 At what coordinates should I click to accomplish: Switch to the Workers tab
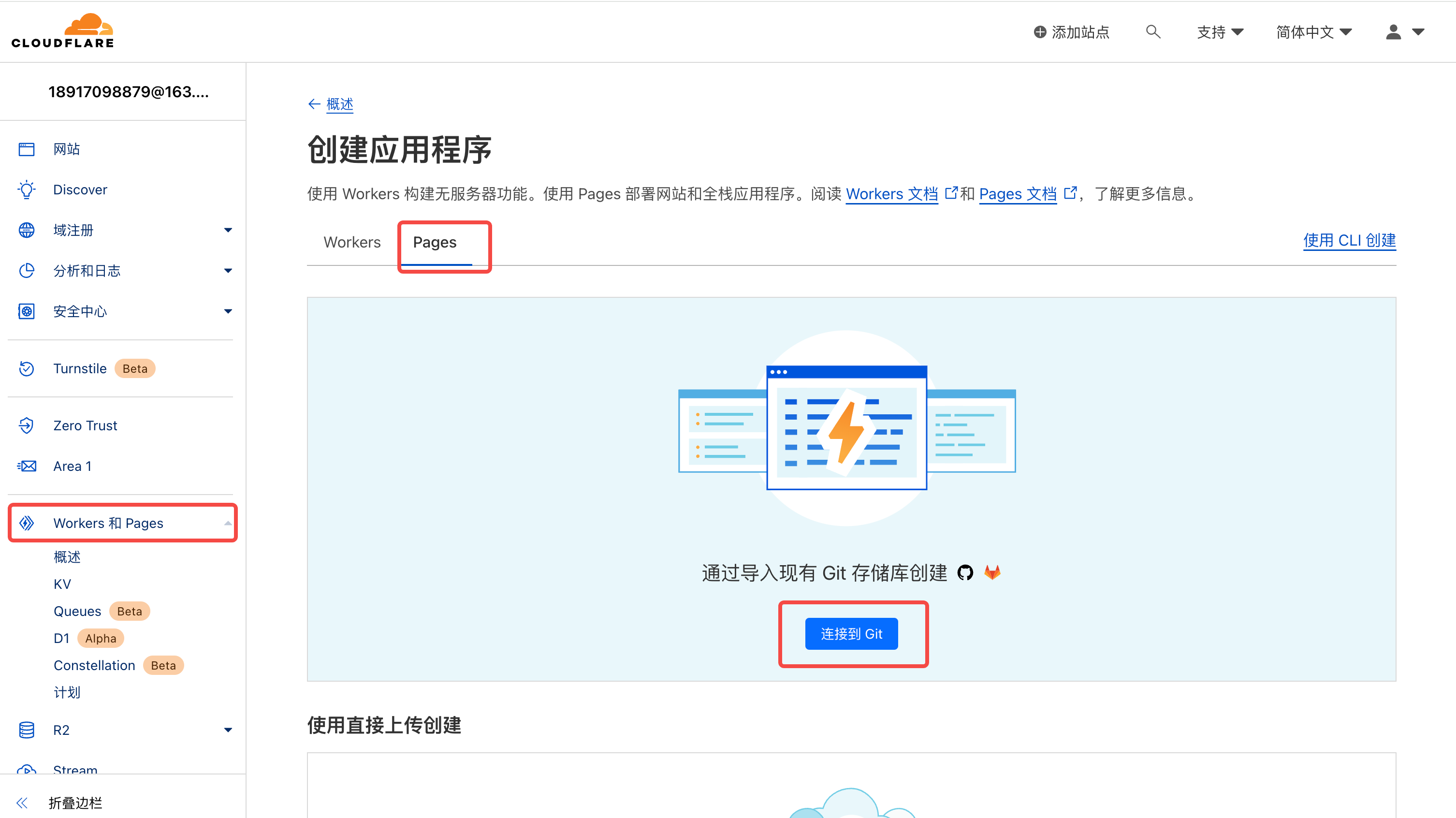(351, 243)
